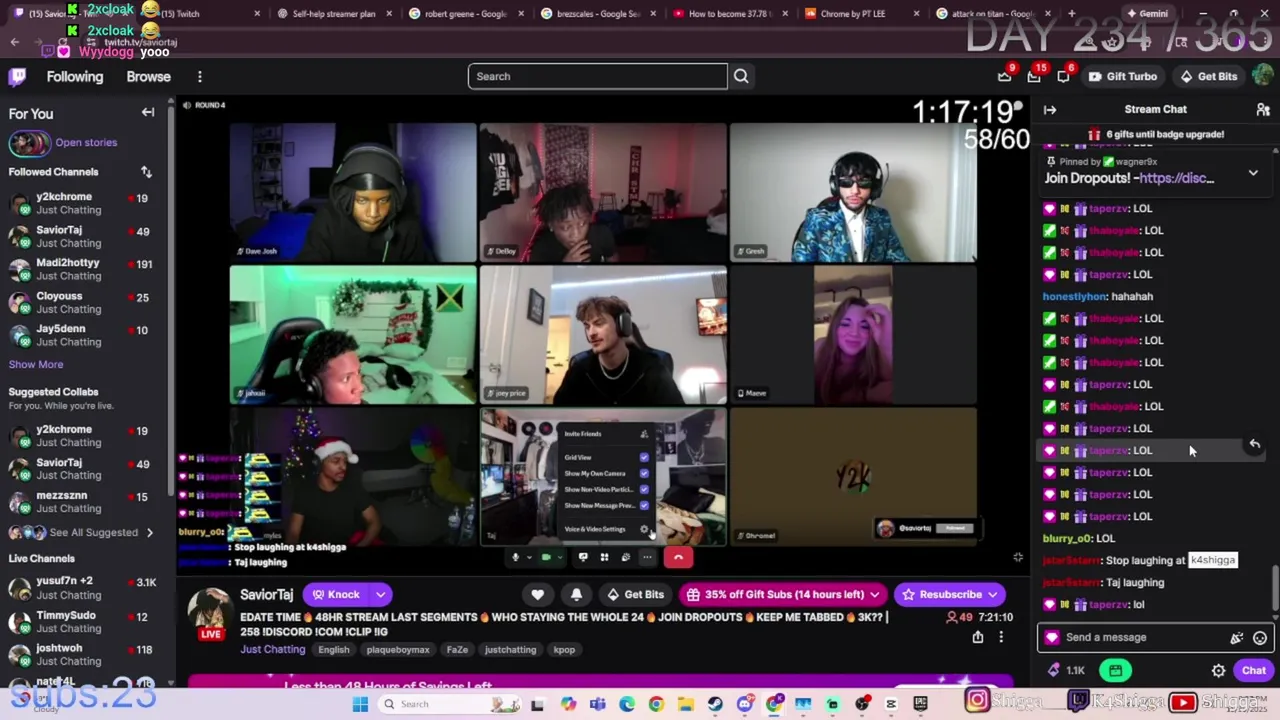
Task: Collapse the For You sidebar
Action: [x=148, y=113]
